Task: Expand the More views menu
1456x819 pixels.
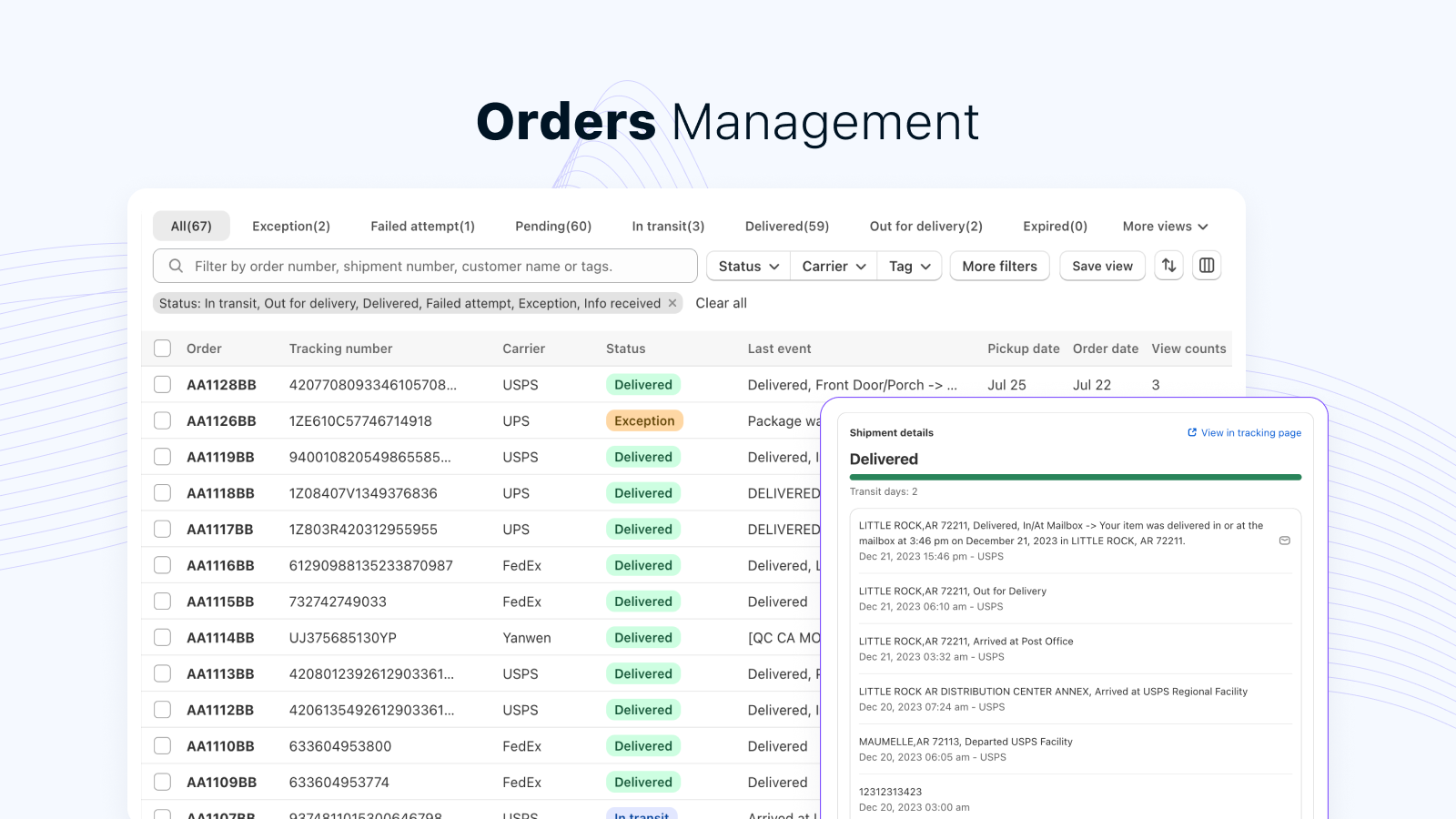Action: tap(1165, 226)
